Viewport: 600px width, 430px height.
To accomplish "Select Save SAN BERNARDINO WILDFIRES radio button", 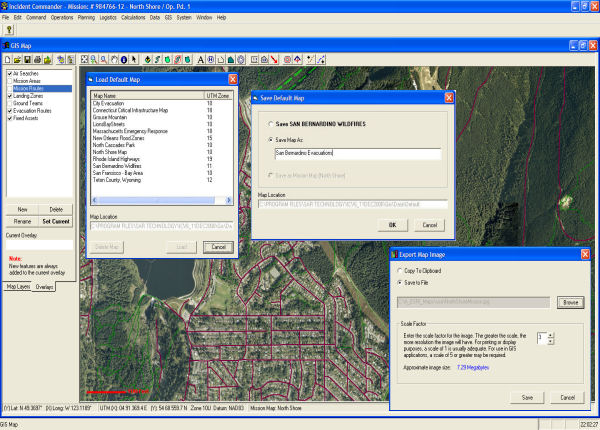I will pos(271,124).
